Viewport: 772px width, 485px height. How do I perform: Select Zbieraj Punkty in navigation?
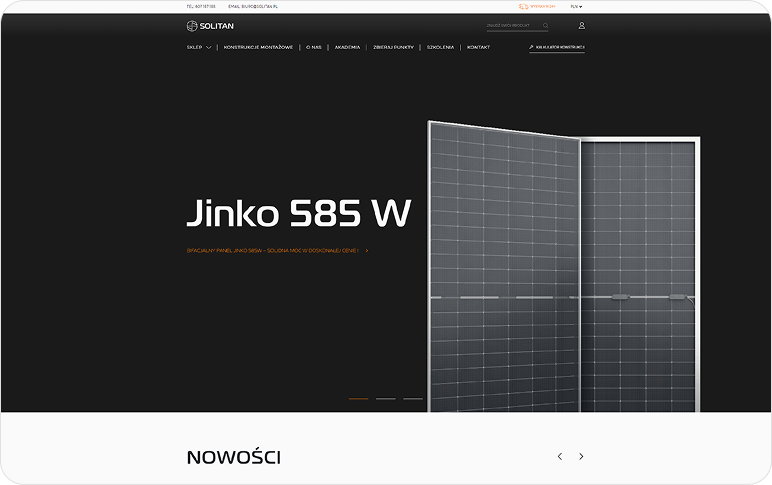click(x=393, y=47)
